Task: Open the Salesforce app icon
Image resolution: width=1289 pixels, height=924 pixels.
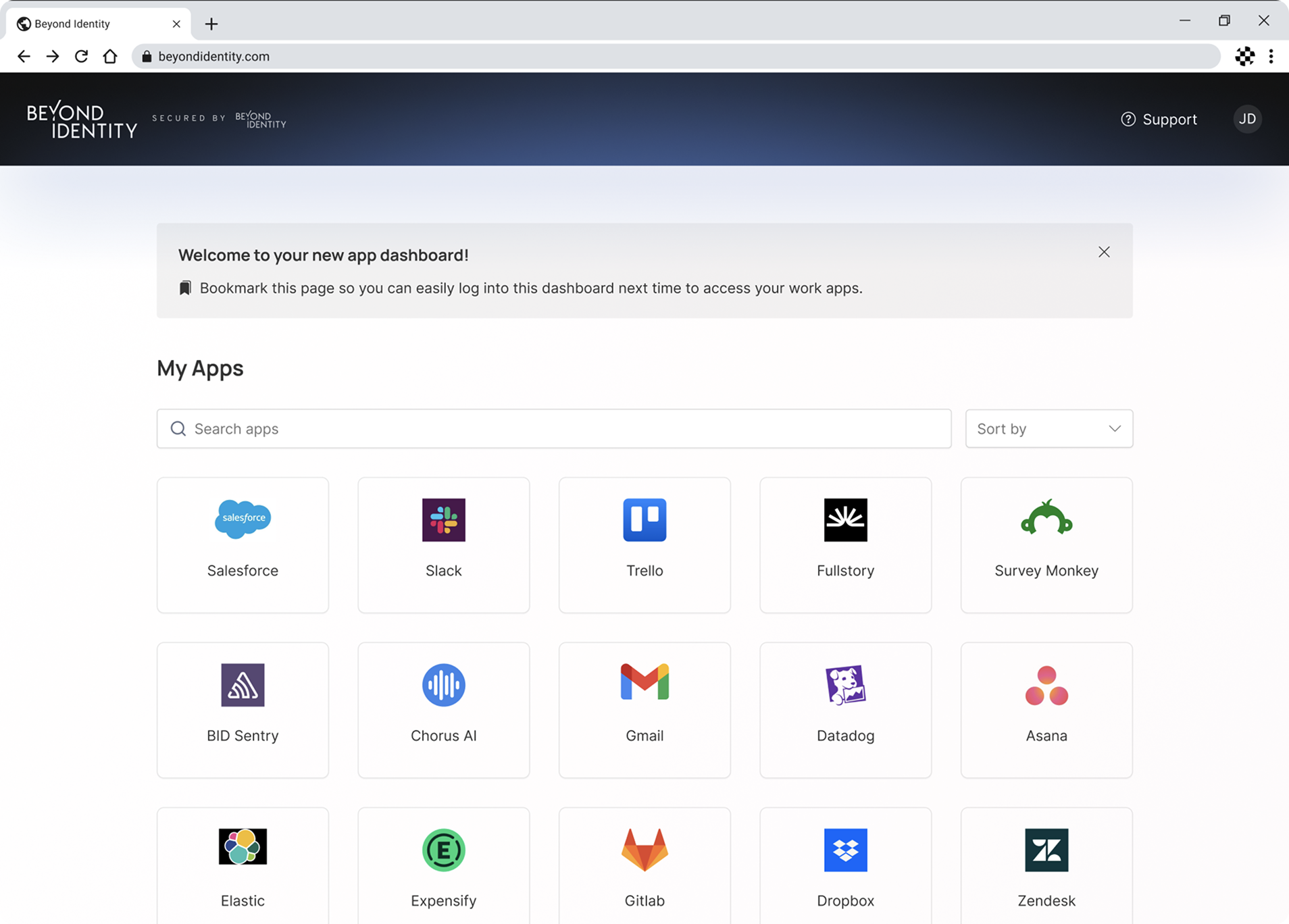Action: (x=243, y=519)
